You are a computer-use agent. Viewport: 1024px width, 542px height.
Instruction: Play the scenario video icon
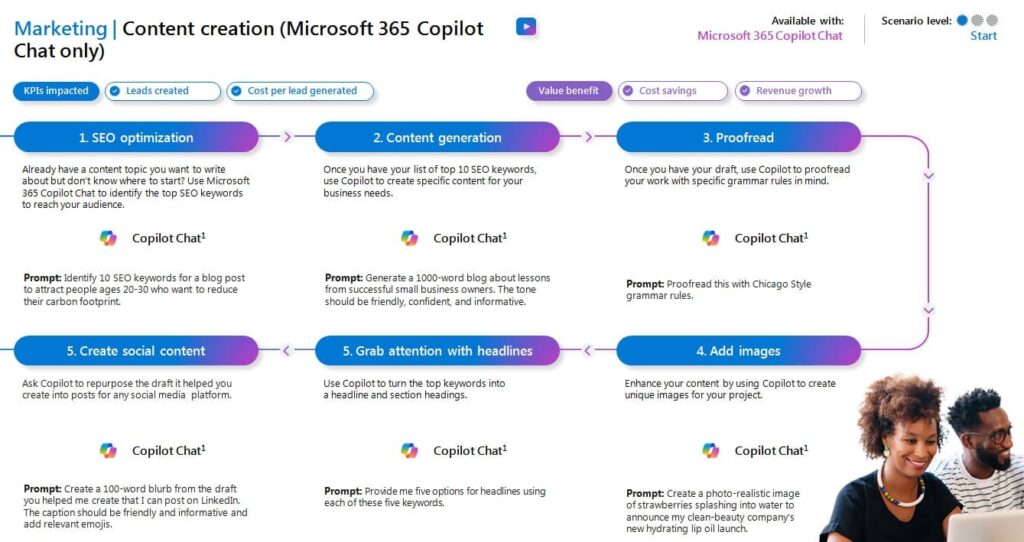[526, 27]
